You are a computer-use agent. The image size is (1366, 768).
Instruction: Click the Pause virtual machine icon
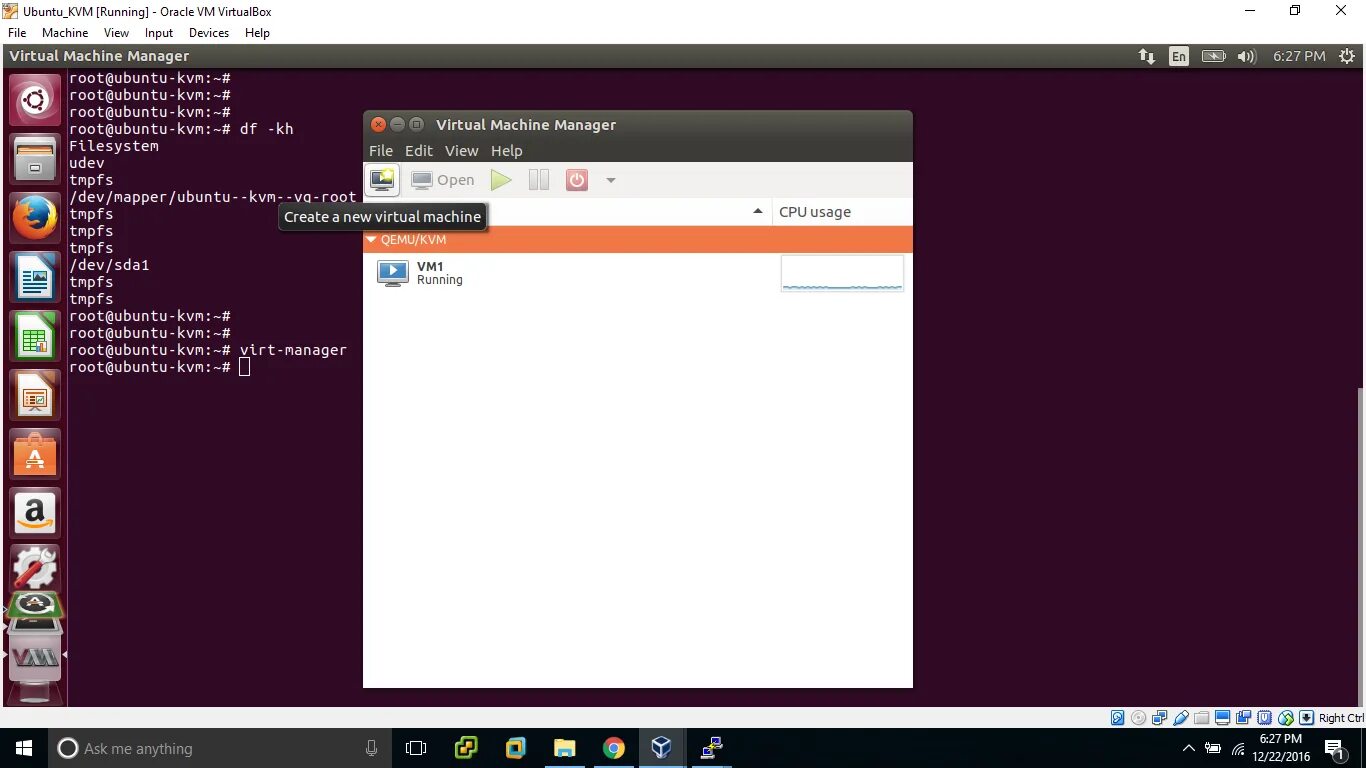tap(539, 180)
